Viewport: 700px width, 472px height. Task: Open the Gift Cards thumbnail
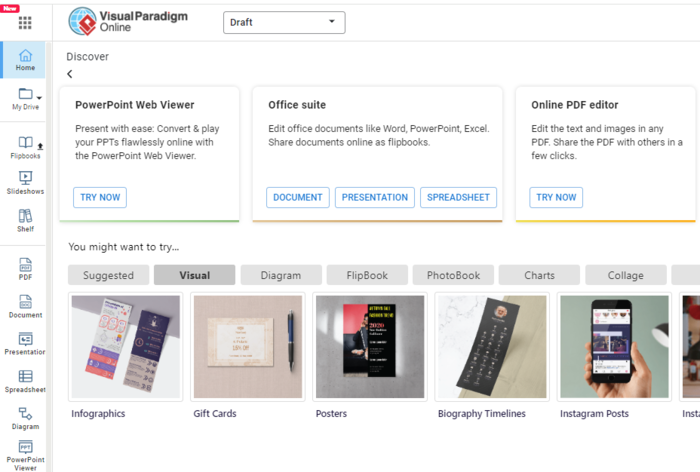coord(247,348)
